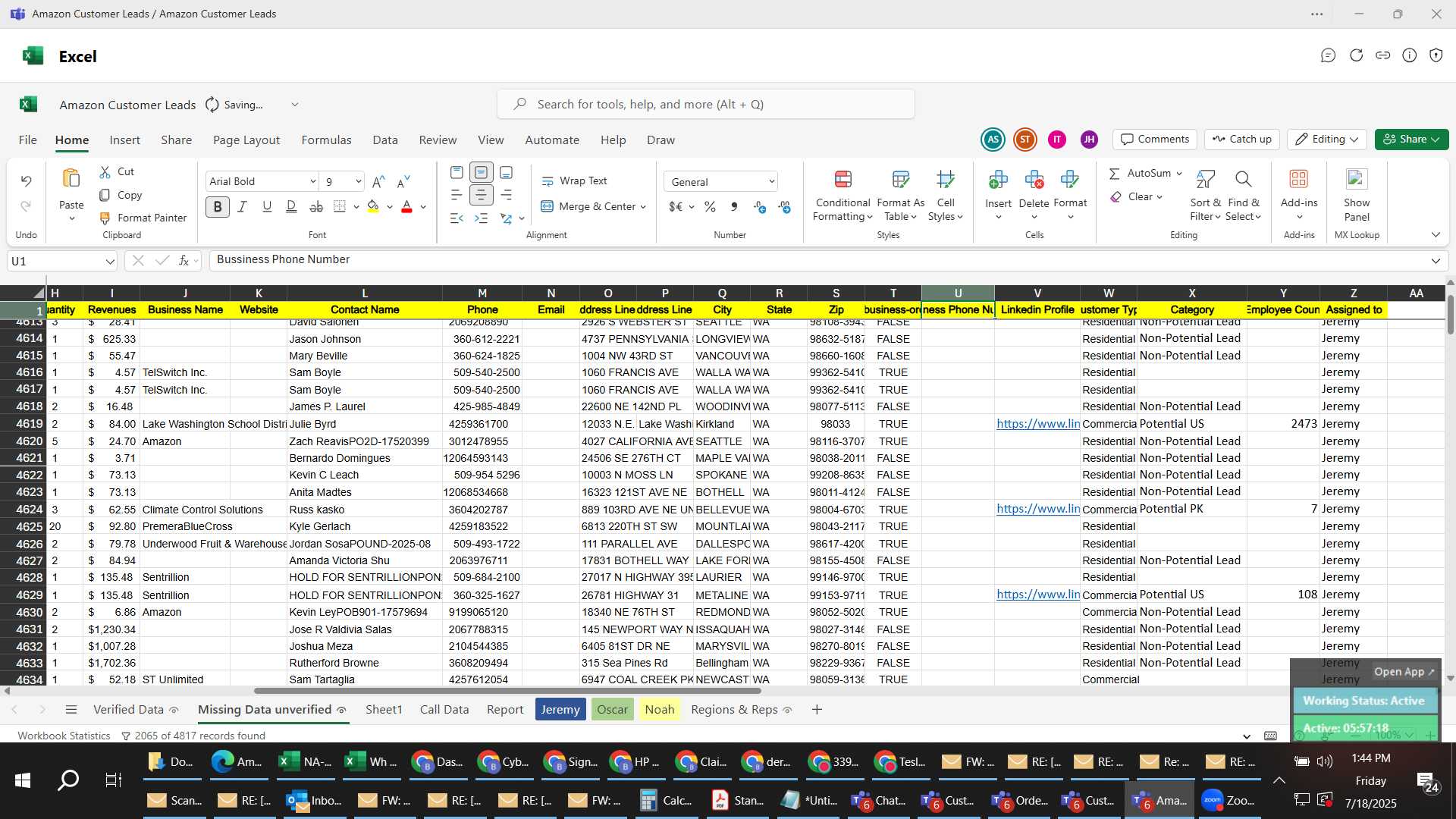Click the Insert cells icon
Viewport: 1456px width, 819px height.
point(998,180)
